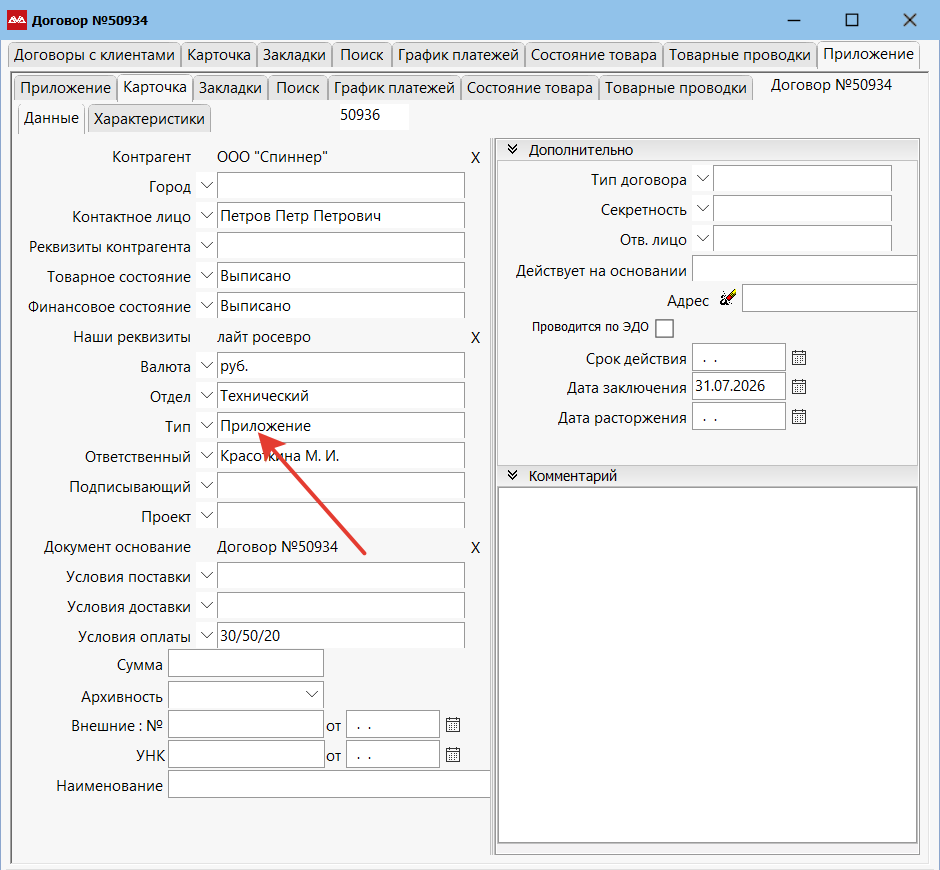Click the Адрес edit icon
Screen dimensions: 940x870
(x=728, y=298)
